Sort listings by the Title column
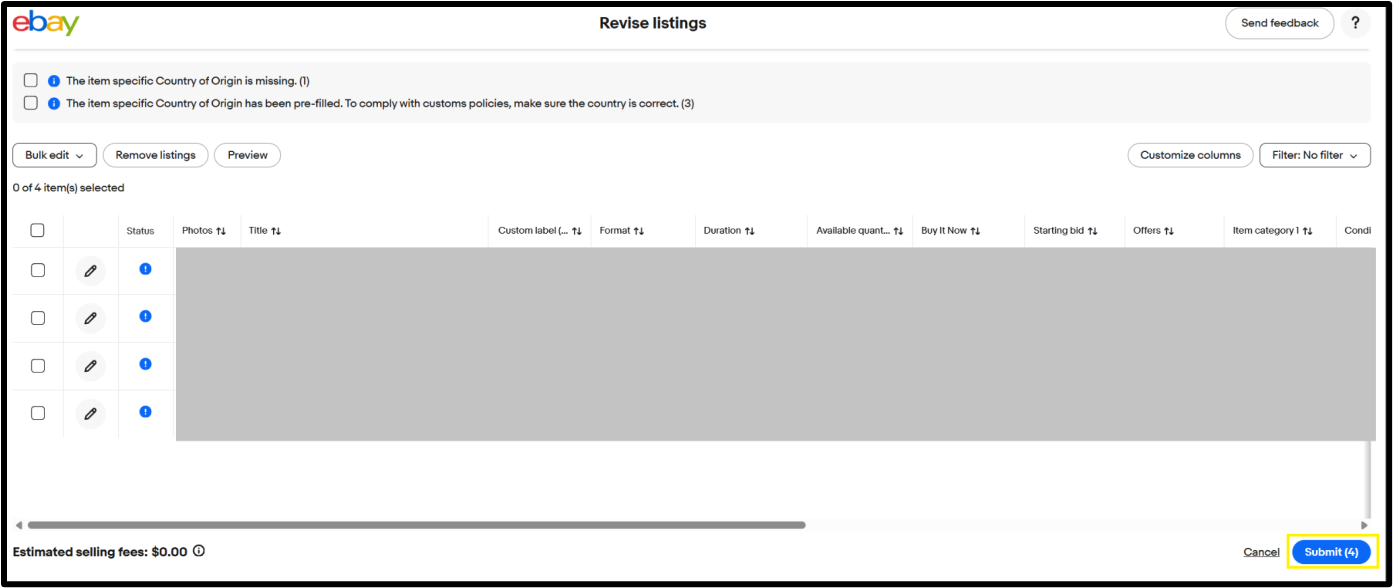This screenshot has height=588, width=1393. [264, 231]
